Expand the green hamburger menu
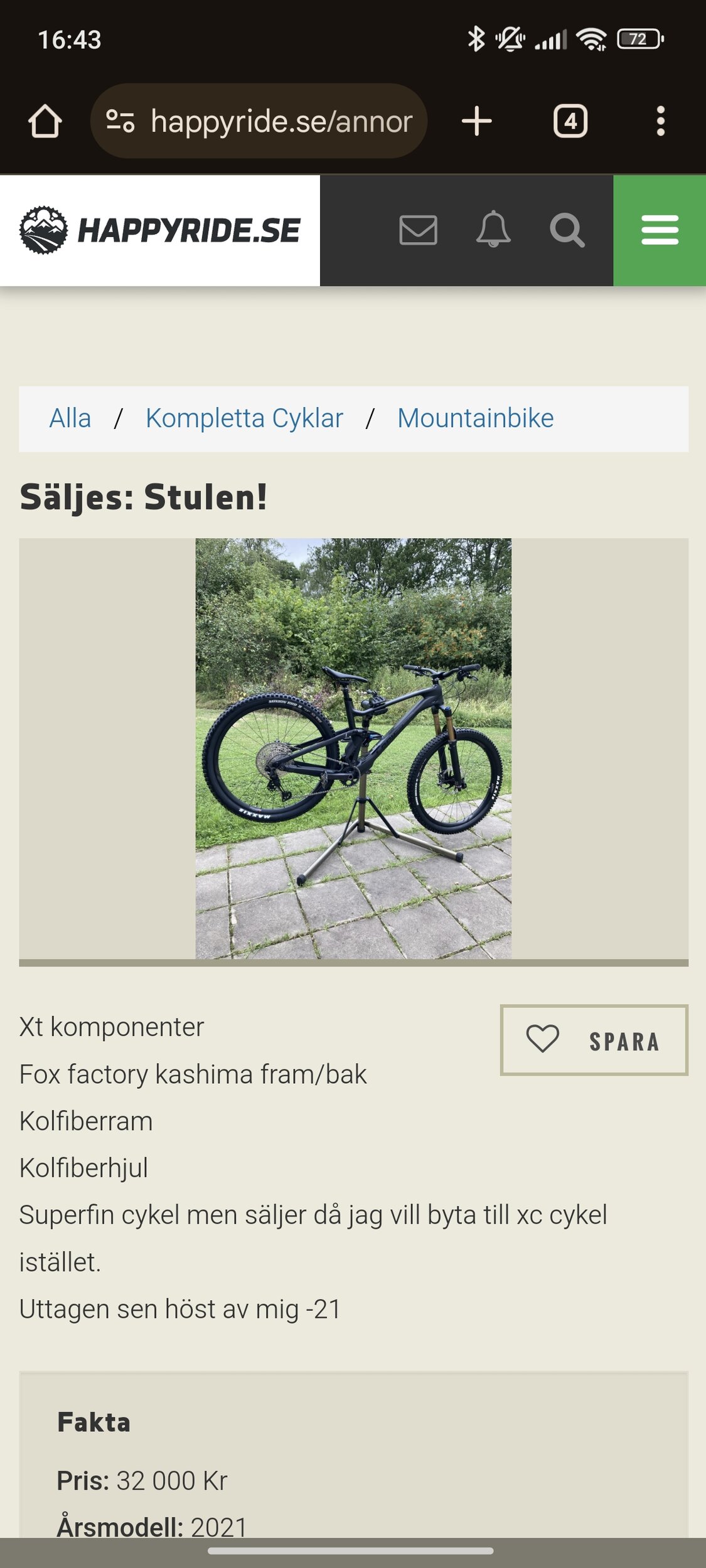The width and height of the screenshot is (706, 1568). [x=660, y=230]
